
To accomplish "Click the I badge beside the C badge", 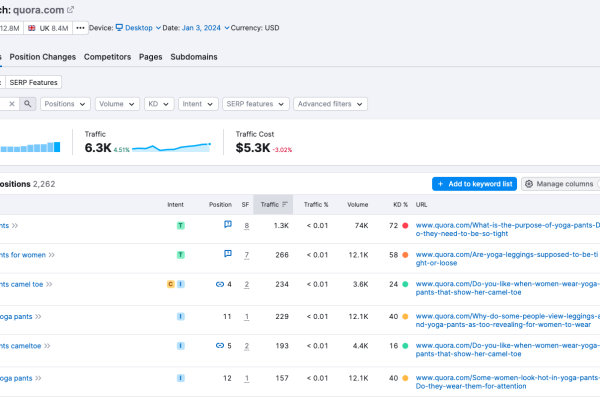I will [x=181, y=284].
